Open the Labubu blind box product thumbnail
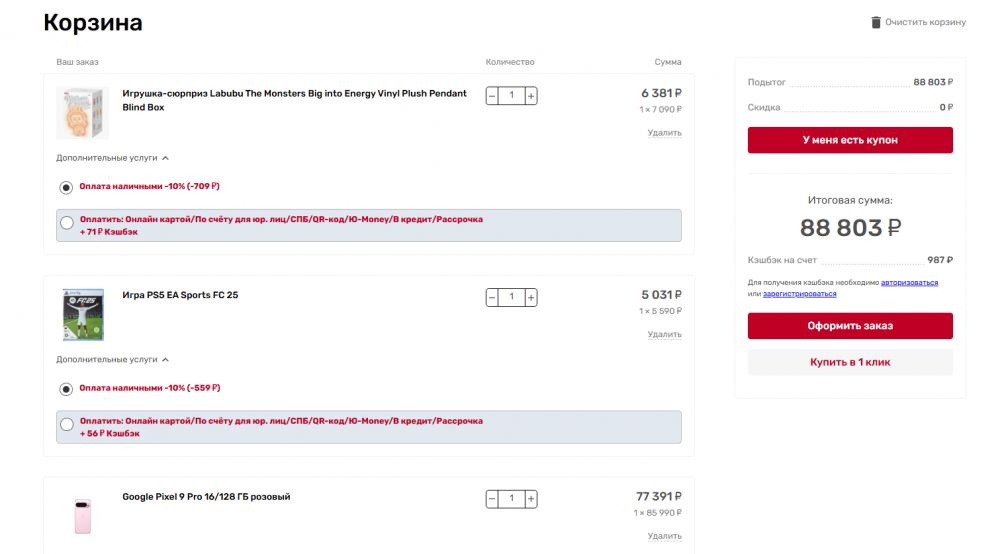The height and width of the screenshot is (554, 1000). 81,113
